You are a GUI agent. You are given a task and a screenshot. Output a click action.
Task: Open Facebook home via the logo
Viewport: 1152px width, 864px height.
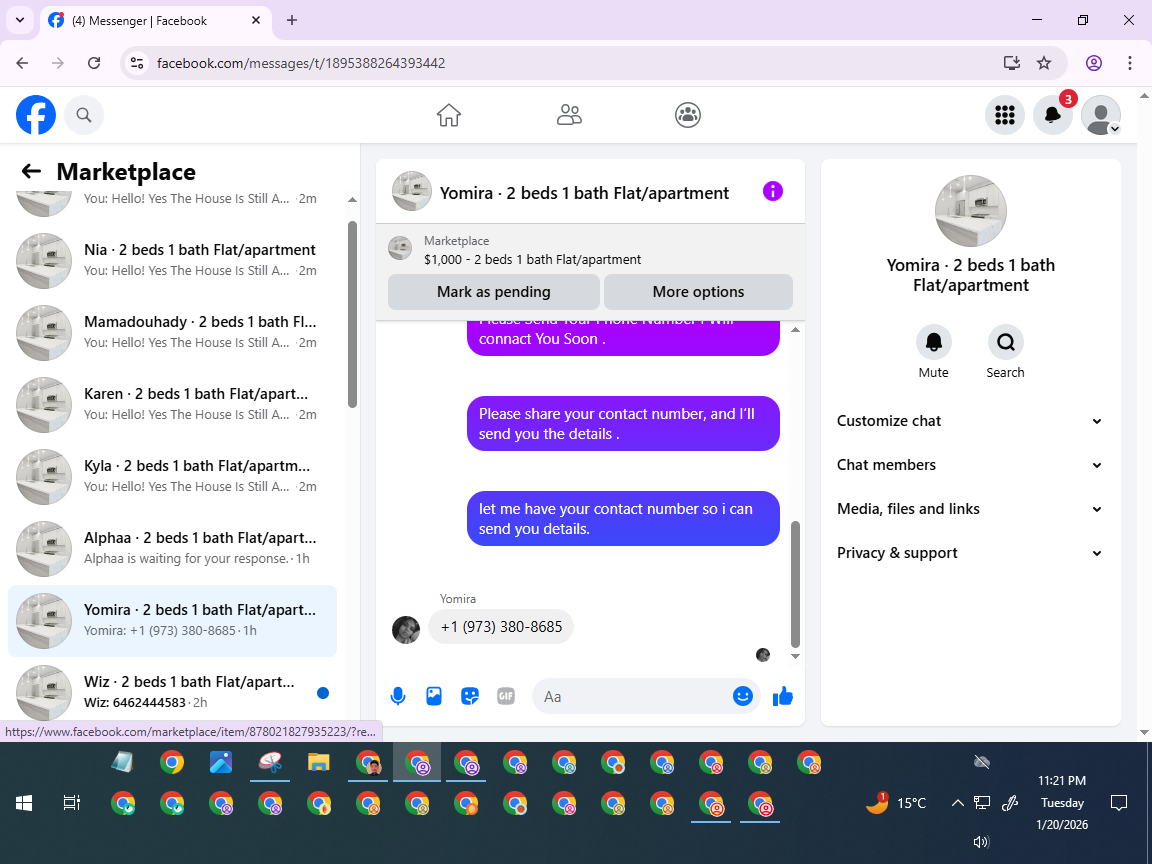[x=36, y=115]
